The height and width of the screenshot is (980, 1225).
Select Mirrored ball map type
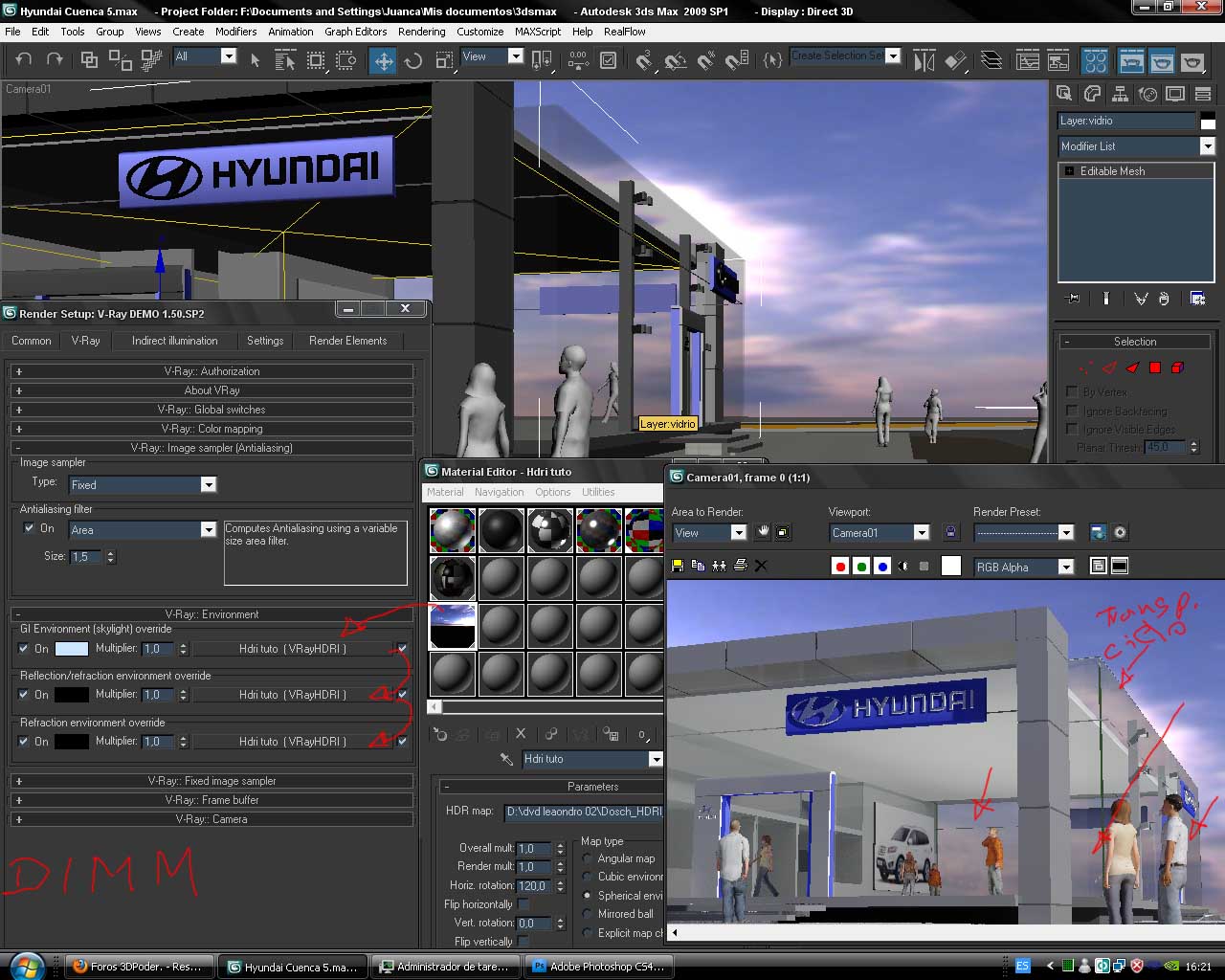pos(588,914)
